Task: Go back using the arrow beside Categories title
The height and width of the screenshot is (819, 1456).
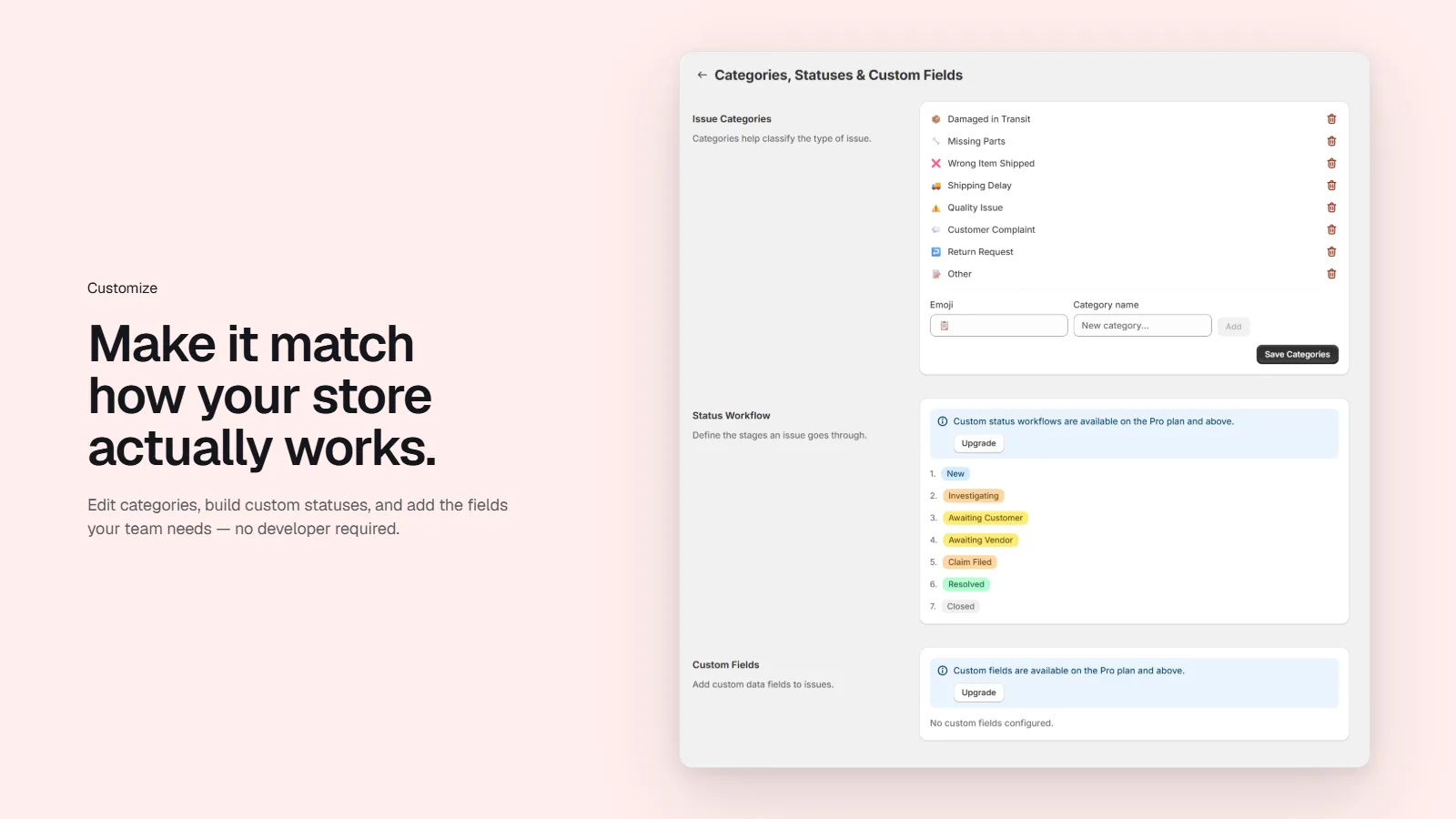Action: (702, 76)
